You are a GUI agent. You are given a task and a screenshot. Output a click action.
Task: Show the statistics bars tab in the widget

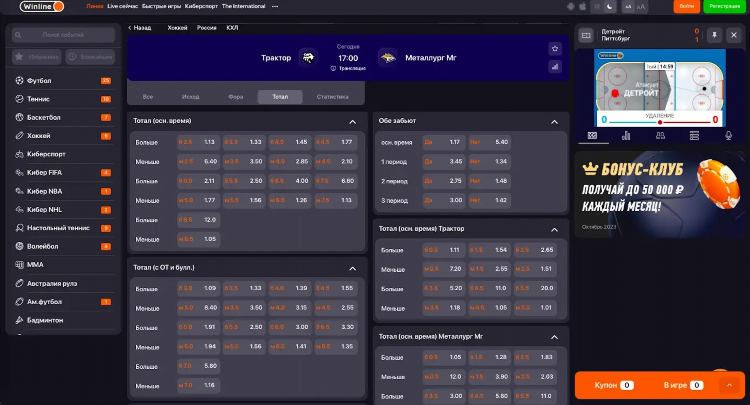626,136
